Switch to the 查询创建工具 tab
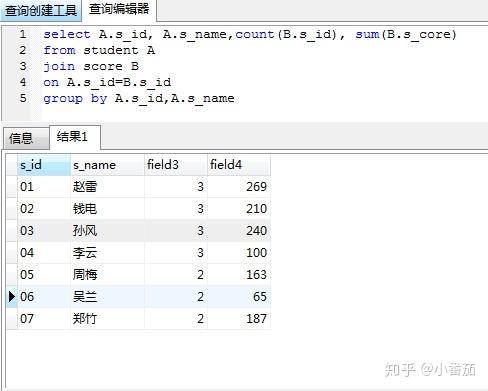The height and width of the screenshot is (391, 488). coord(41,10)
